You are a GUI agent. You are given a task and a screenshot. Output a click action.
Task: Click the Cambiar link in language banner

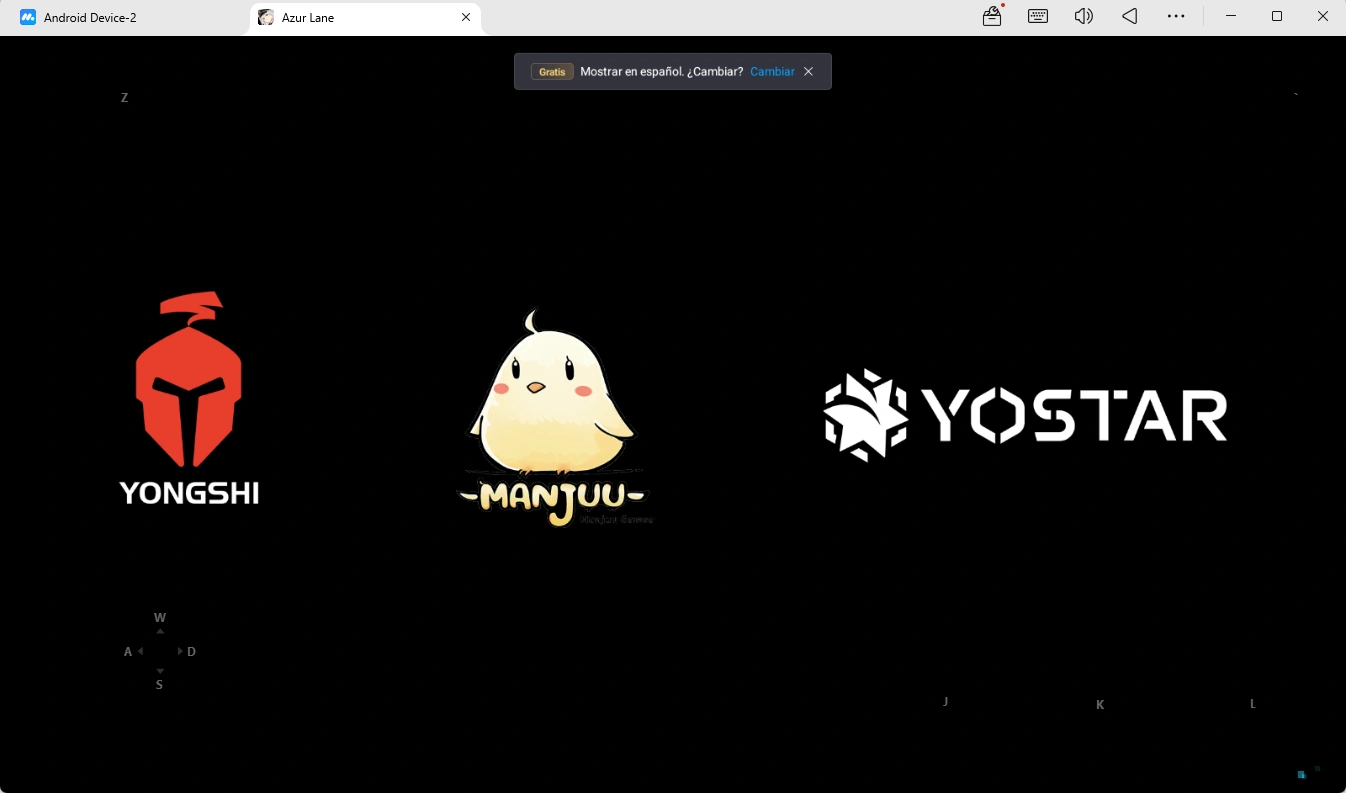(x=772, y=72)
